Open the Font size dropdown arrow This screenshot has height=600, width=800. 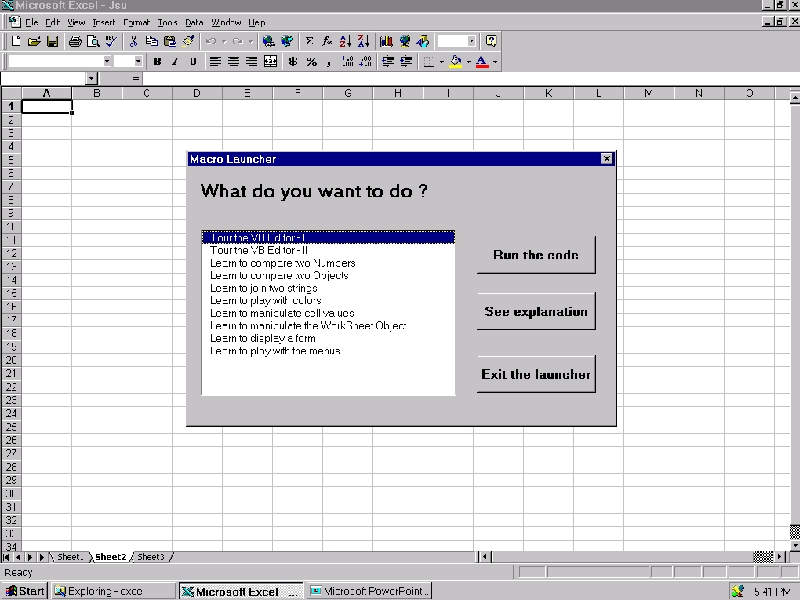tap(138, 61)
